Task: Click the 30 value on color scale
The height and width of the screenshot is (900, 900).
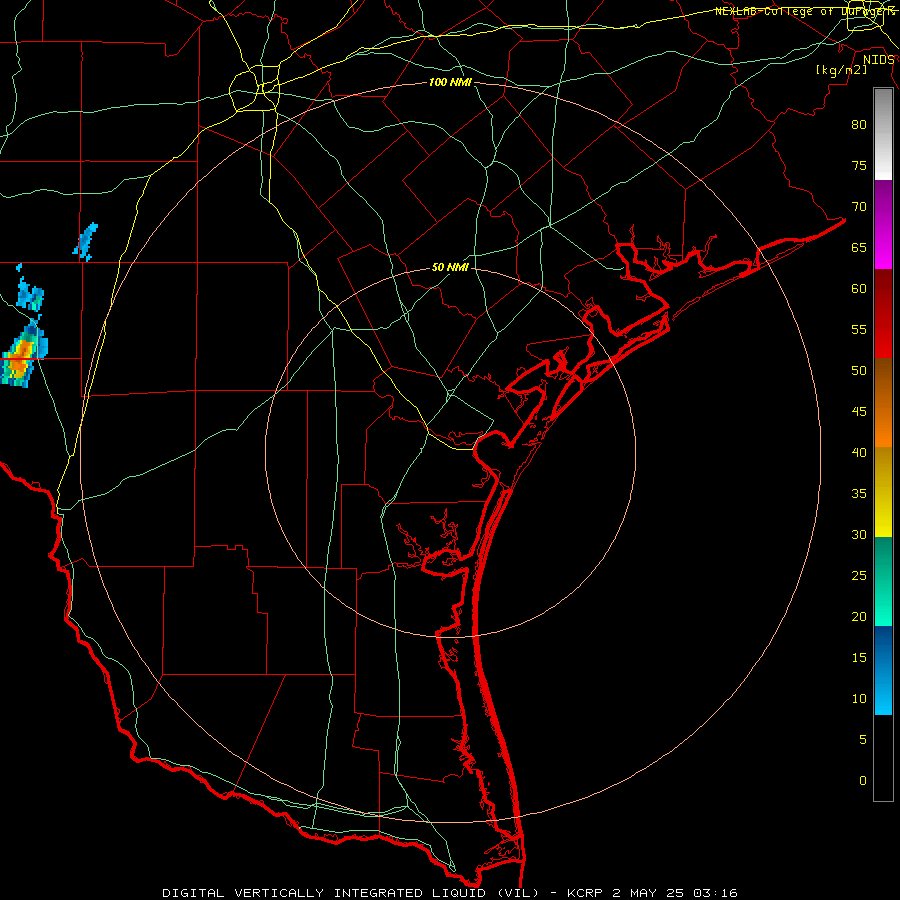Action: point(859,535)
